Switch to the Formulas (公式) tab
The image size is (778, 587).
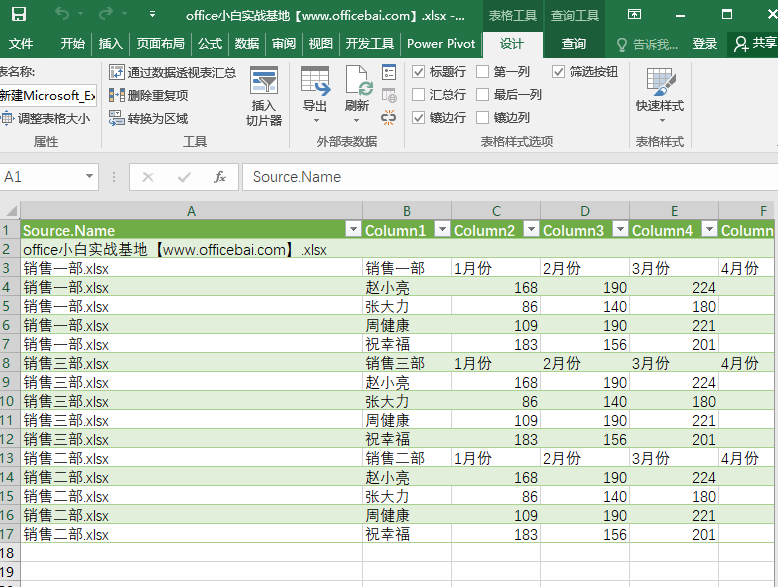point(210,44)
